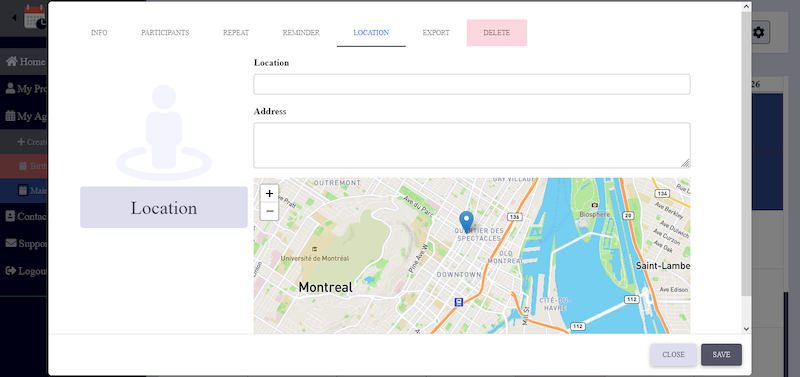Zoom out on the map
800x377 pixels.
tap(269, 211)
